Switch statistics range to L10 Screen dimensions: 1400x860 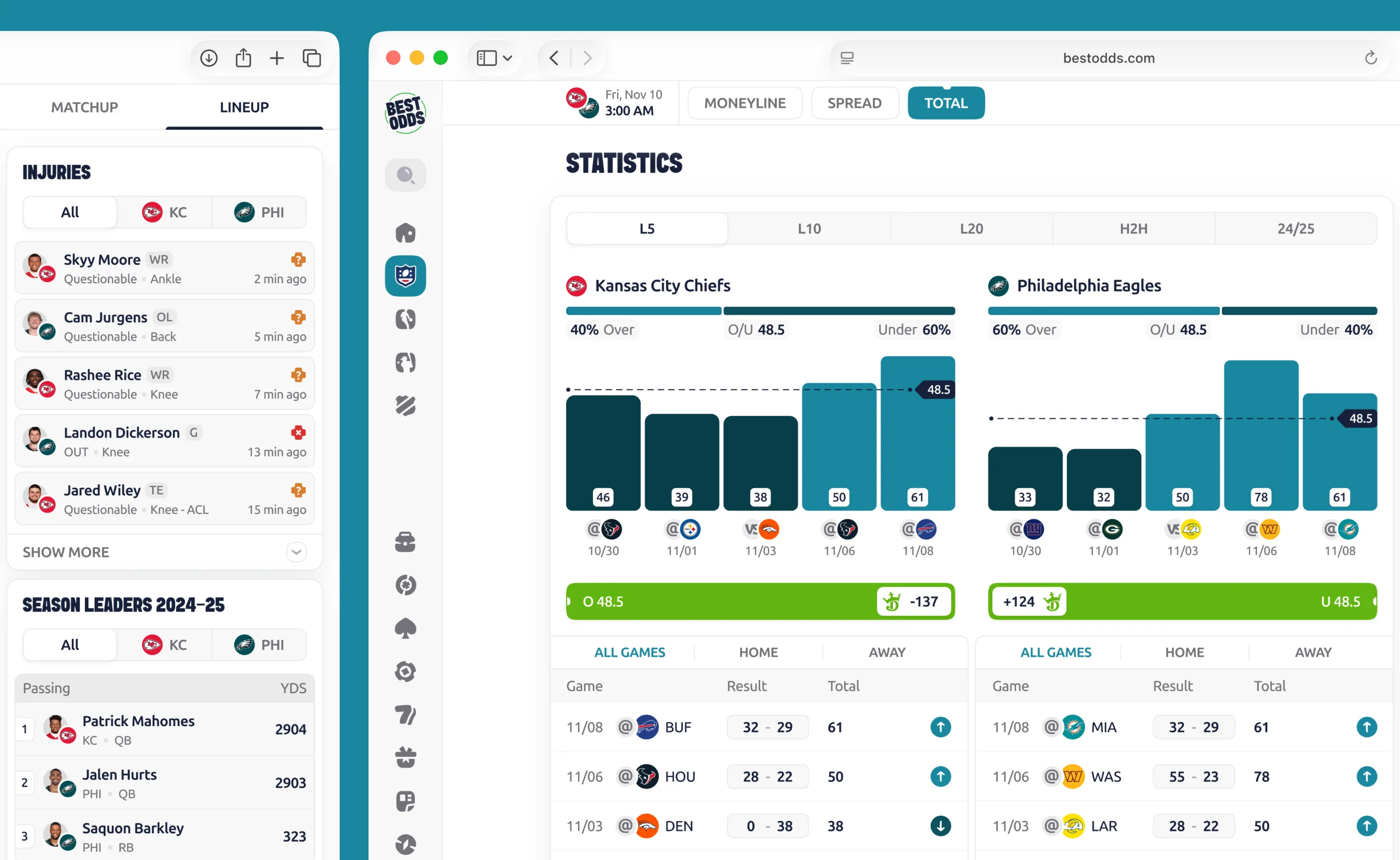tap(809, 229)
